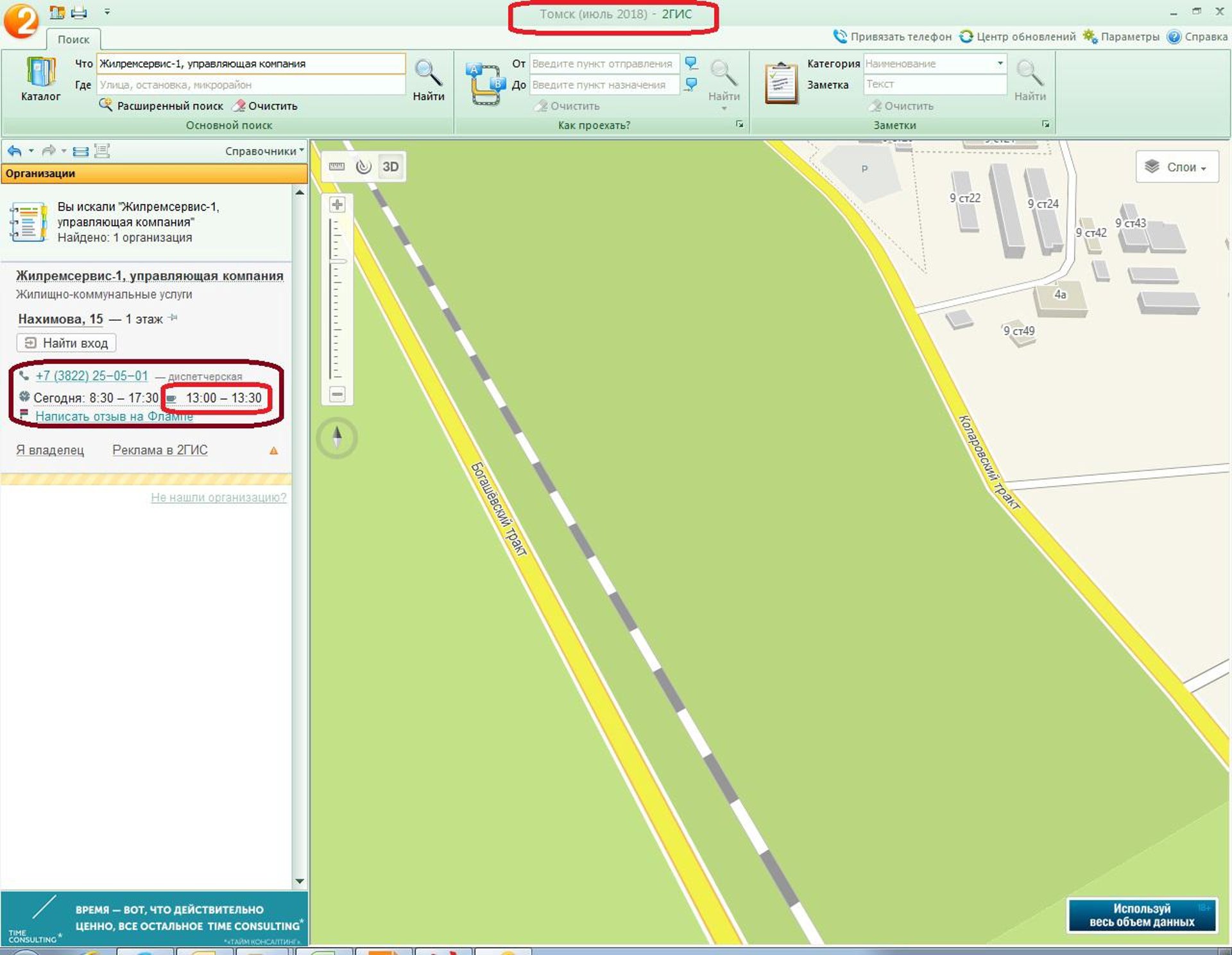Viewport: 1232px width, 955px height.
Task: Click the Time Consulting ad banner
Action: point(154,918)
